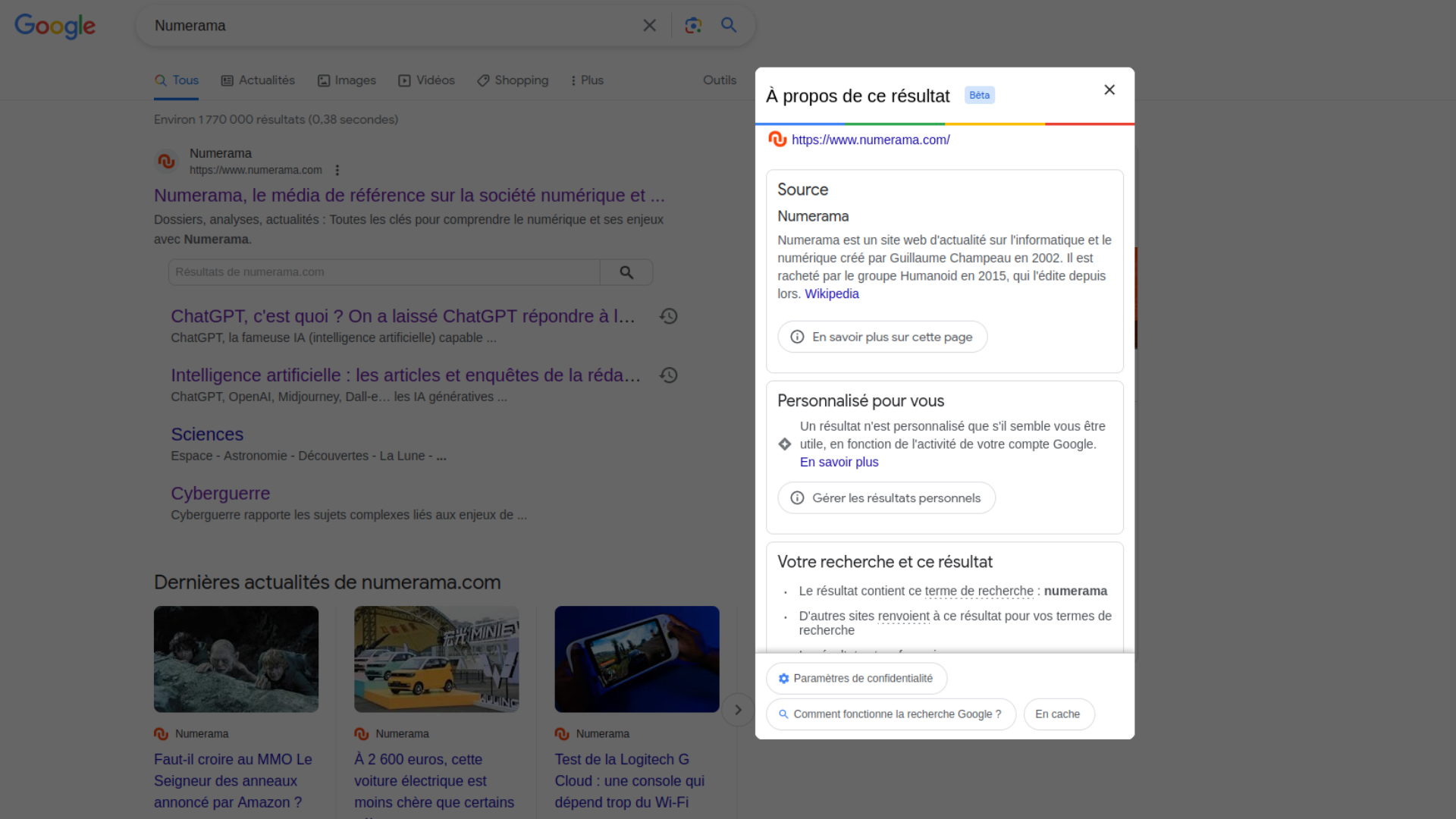Click the sitelinks search magnifier button
Screen dimensions: 1456x819
(626, 272)
